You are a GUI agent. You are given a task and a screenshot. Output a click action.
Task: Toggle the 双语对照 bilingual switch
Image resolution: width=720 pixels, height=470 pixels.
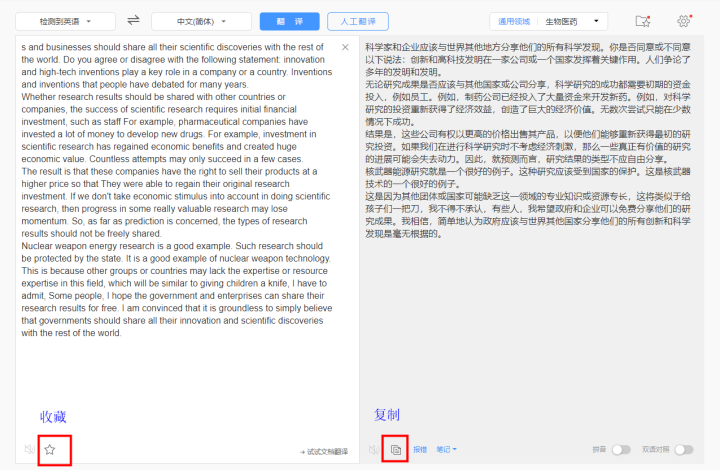coord(684,450)
